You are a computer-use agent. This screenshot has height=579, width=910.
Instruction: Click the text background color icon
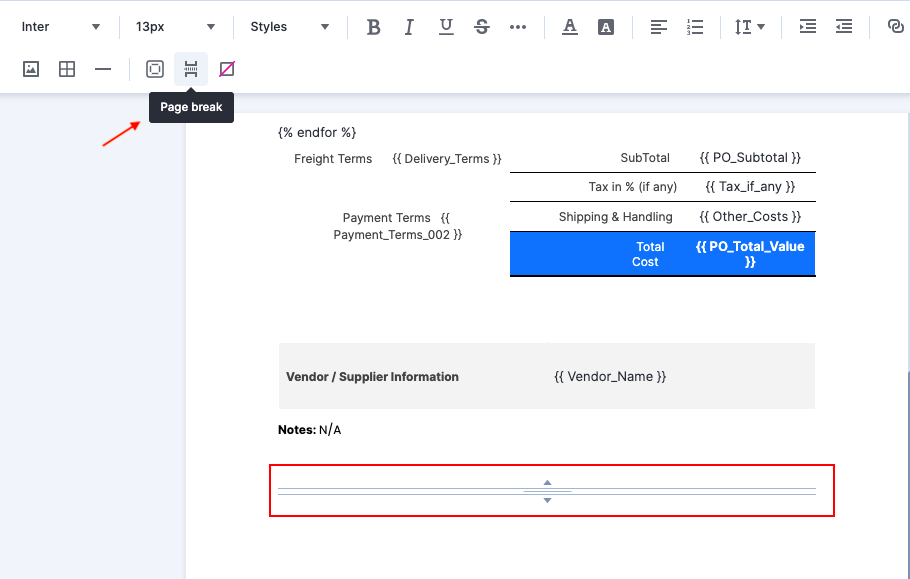(x=606, y=27)
